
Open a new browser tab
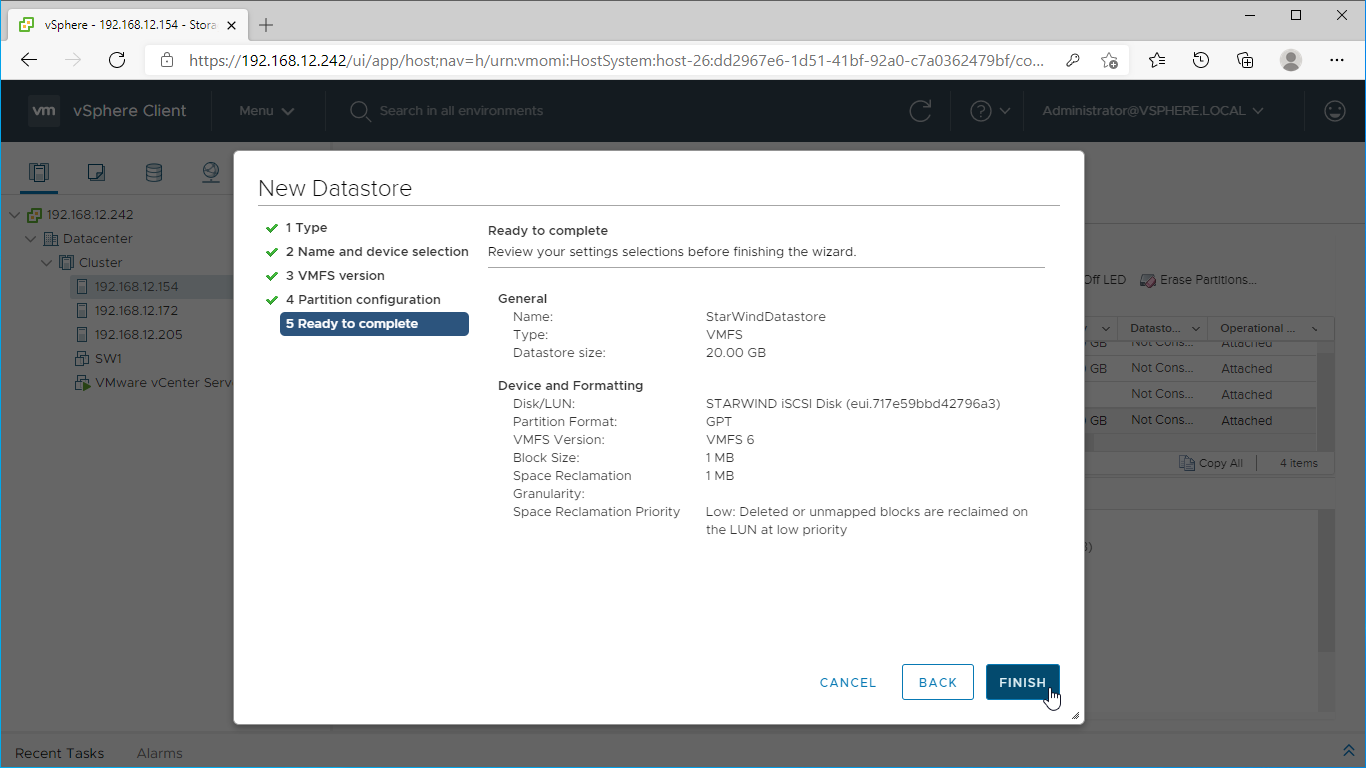pos(266,25)
